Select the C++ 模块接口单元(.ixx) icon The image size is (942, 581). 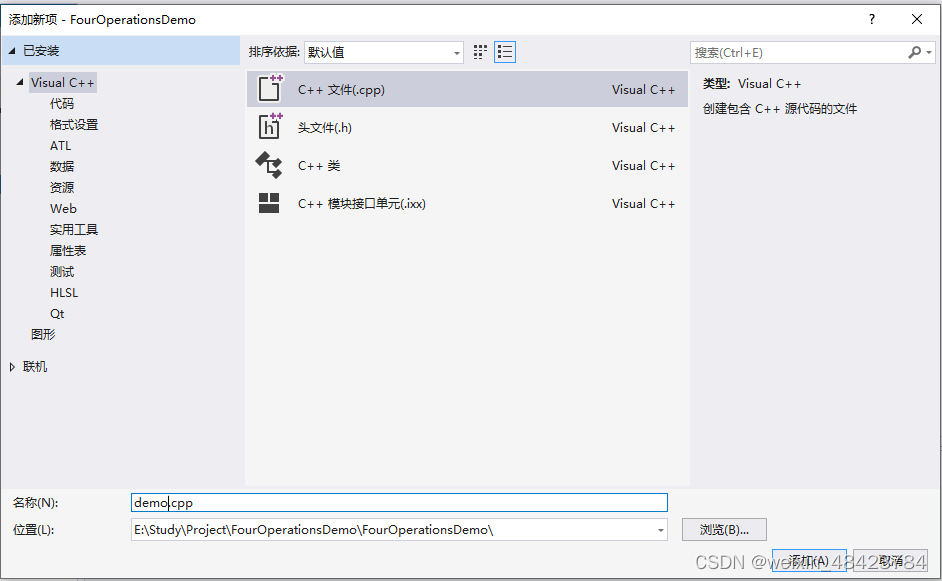pyautogui.click(x=269, y=203)
